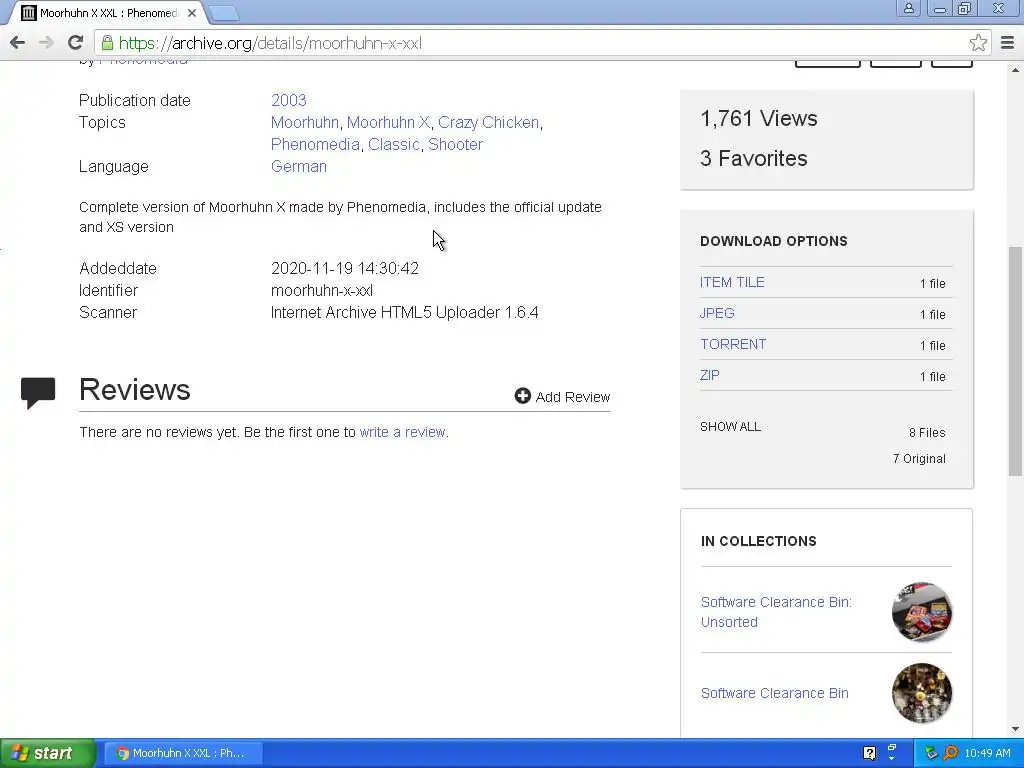Viewport: 1024px width, 768px height.
Task: Open the 2003 publication date link
Action: coord(288,100)
